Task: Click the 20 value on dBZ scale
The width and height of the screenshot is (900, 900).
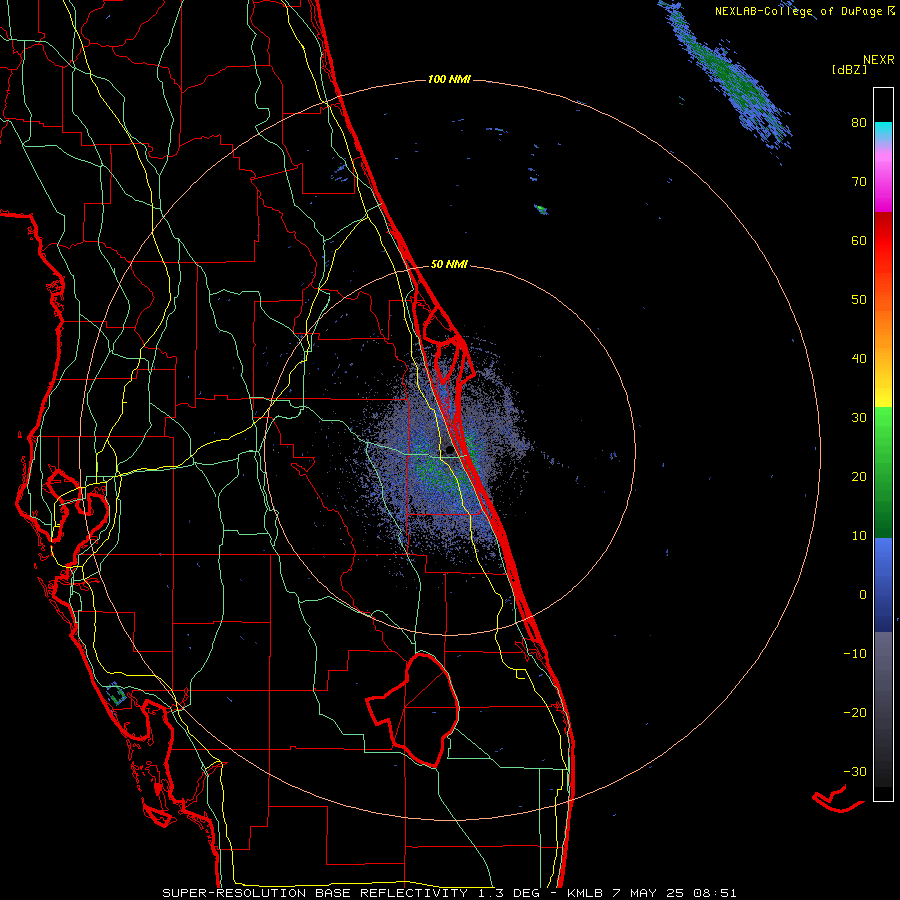Action: [859, 477]
